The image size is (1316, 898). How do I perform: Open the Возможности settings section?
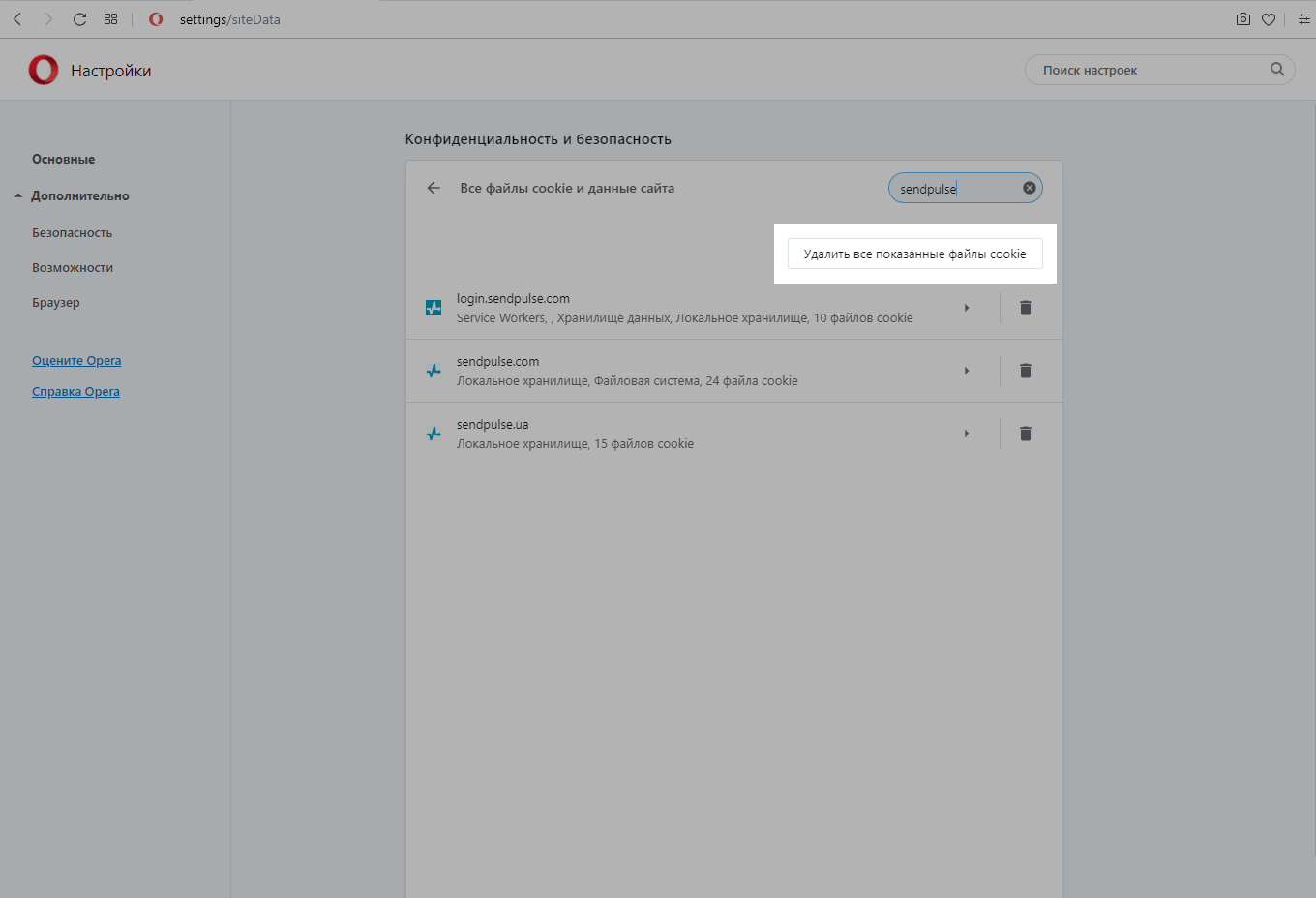(x=73, y=267)
